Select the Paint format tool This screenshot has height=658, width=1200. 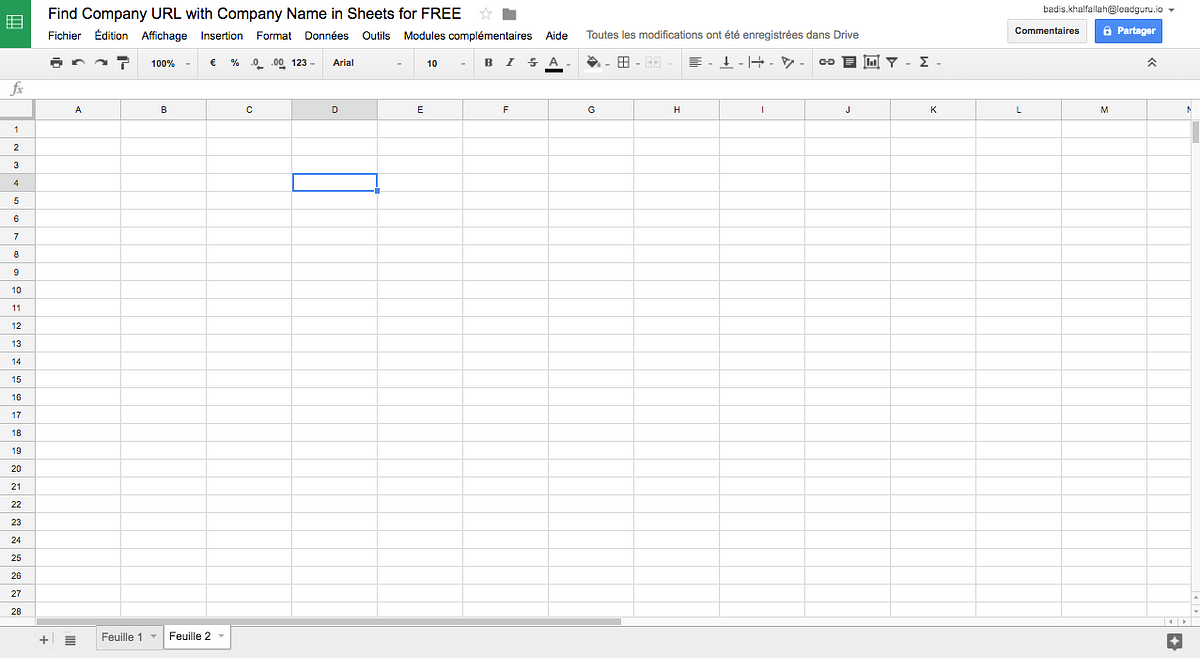point(123,63)
